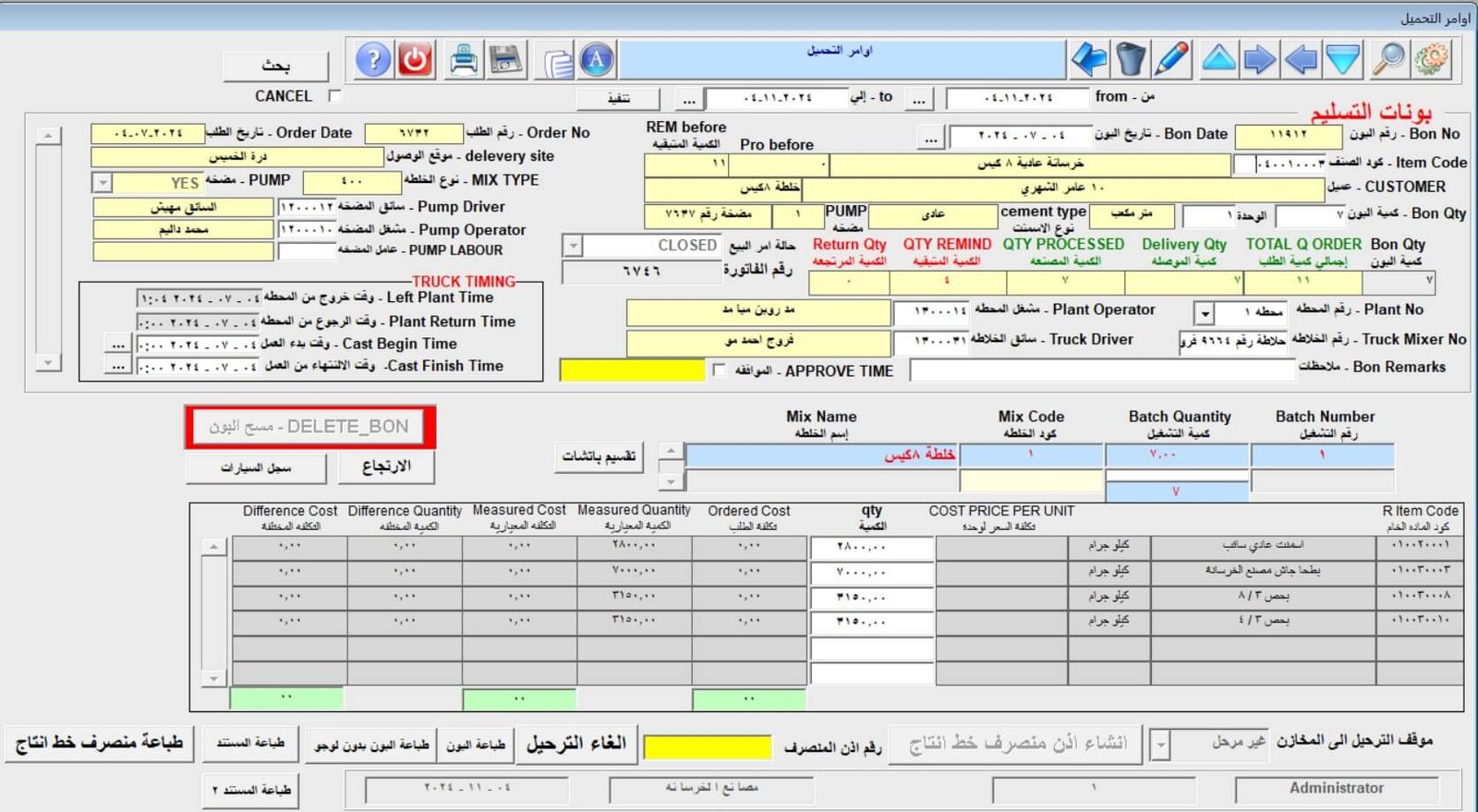Enable the APPROVE TIME checkbox

click(x=720, y=370)
